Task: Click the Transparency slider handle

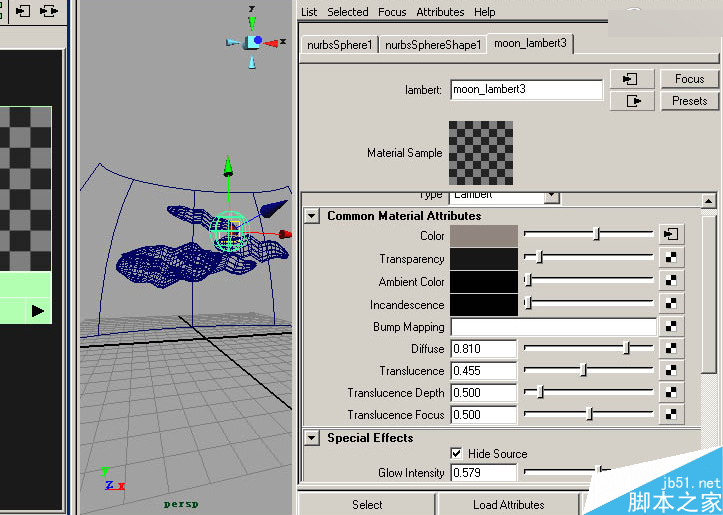Action: tap(539, 257)
